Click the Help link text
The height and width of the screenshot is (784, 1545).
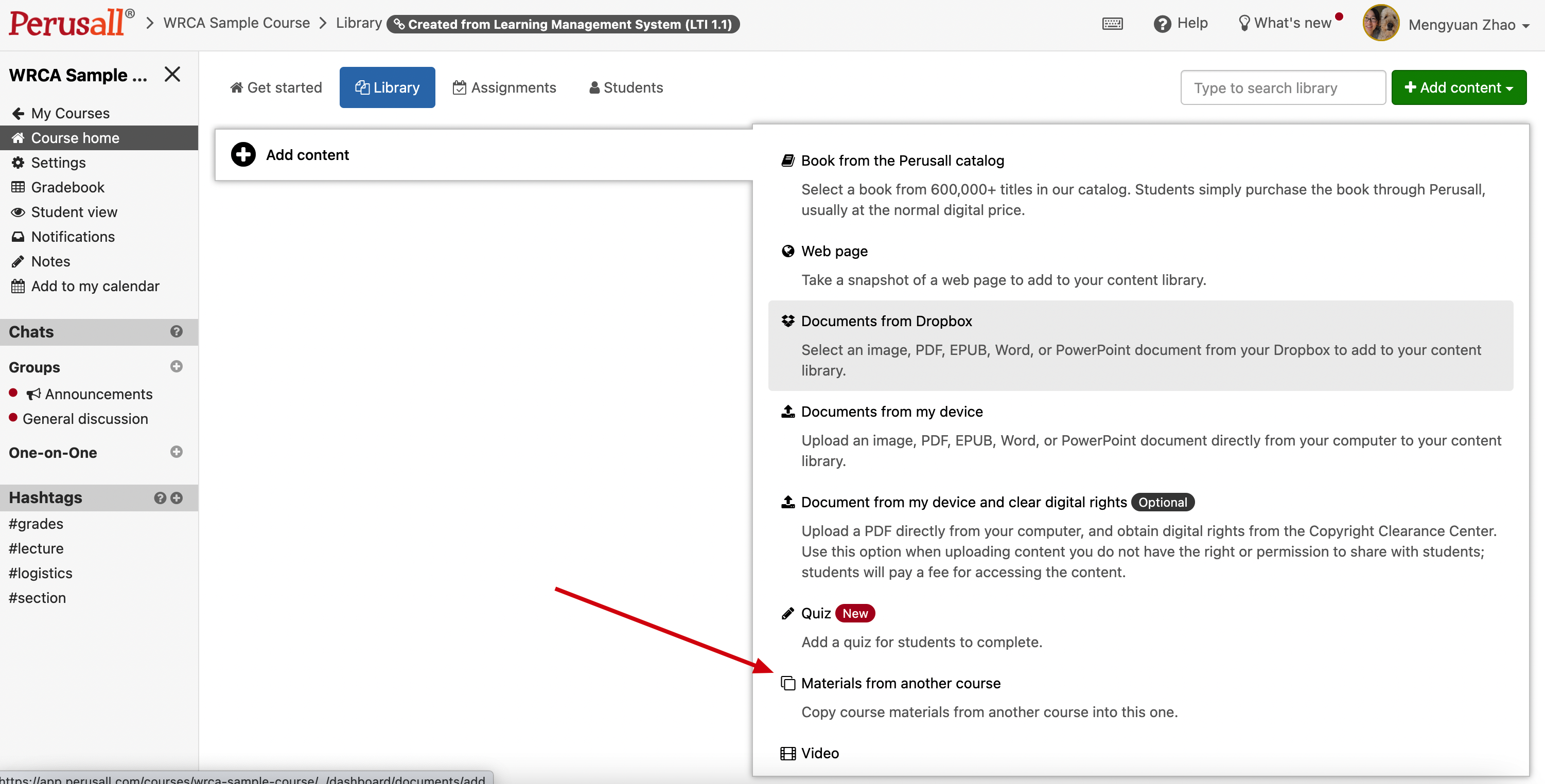1192,23
